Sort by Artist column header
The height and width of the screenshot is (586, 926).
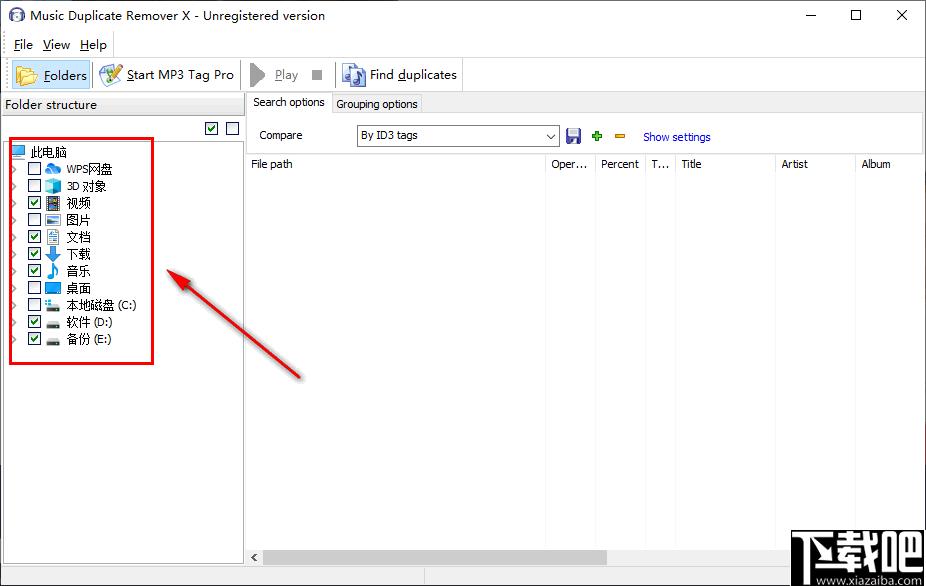(x=815, y=164)
